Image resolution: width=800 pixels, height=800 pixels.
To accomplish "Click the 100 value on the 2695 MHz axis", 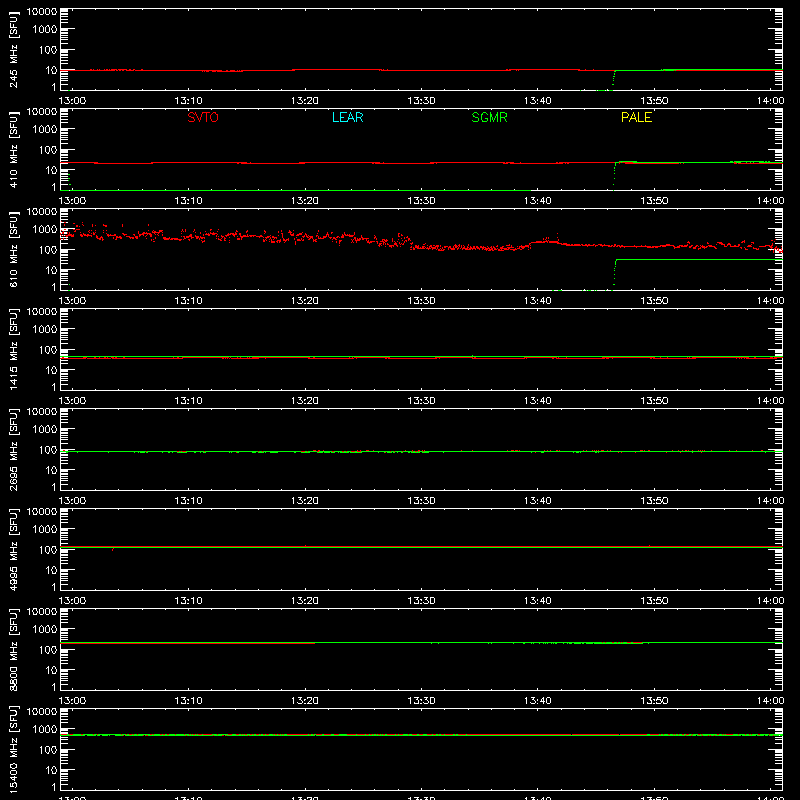I will pos(48,449).
